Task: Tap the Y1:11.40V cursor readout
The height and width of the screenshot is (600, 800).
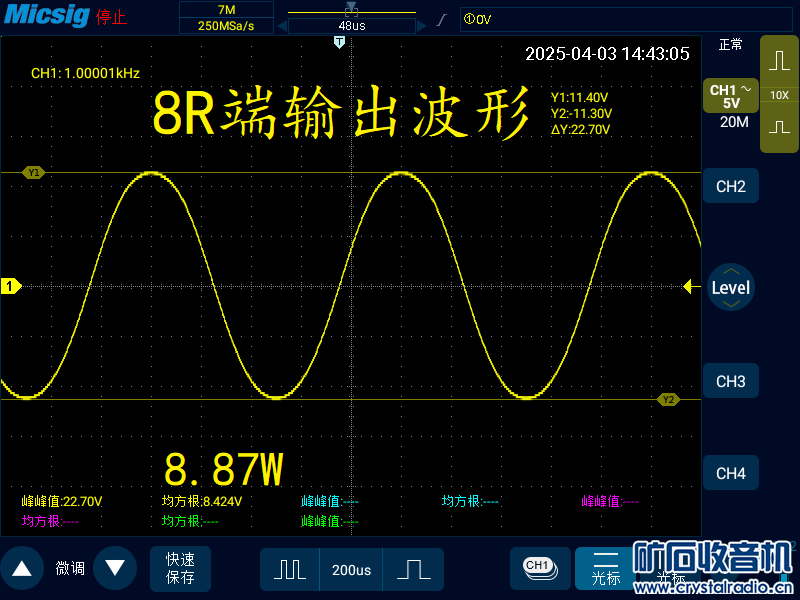Action: (x=579, y=97)
